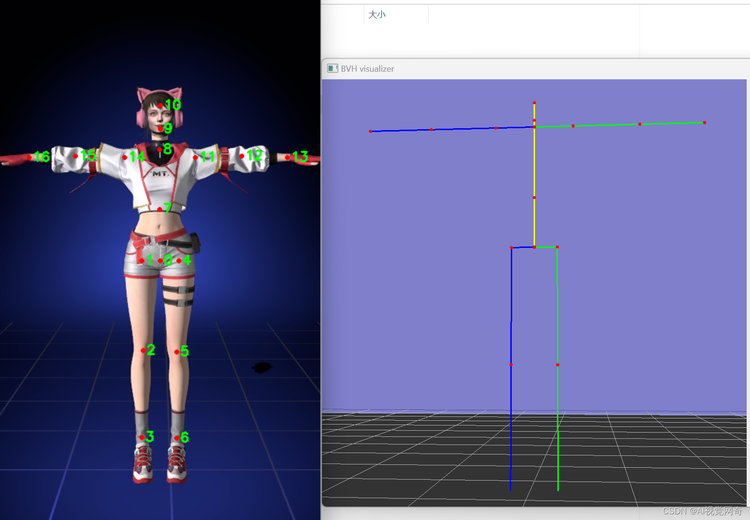This screenshot has width=750, height=520.
Task: Click the BVH visualizer window icon
Action: [332, 68]
